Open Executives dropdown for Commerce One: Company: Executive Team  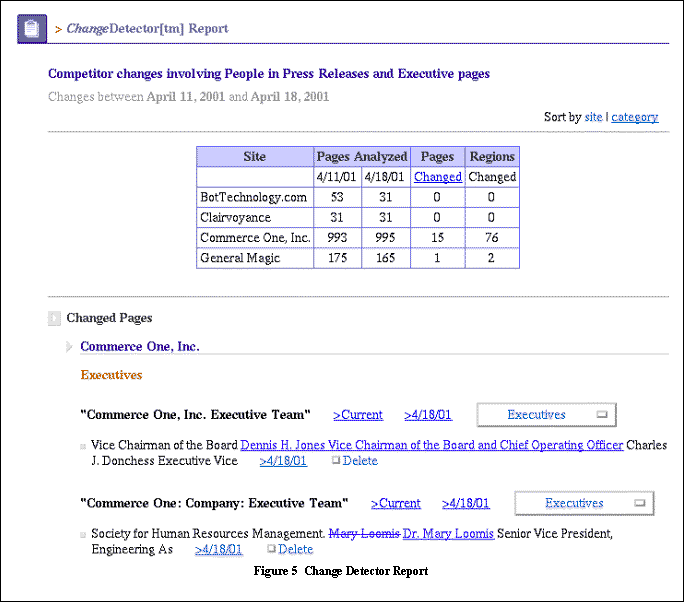(x=584, y=503)
